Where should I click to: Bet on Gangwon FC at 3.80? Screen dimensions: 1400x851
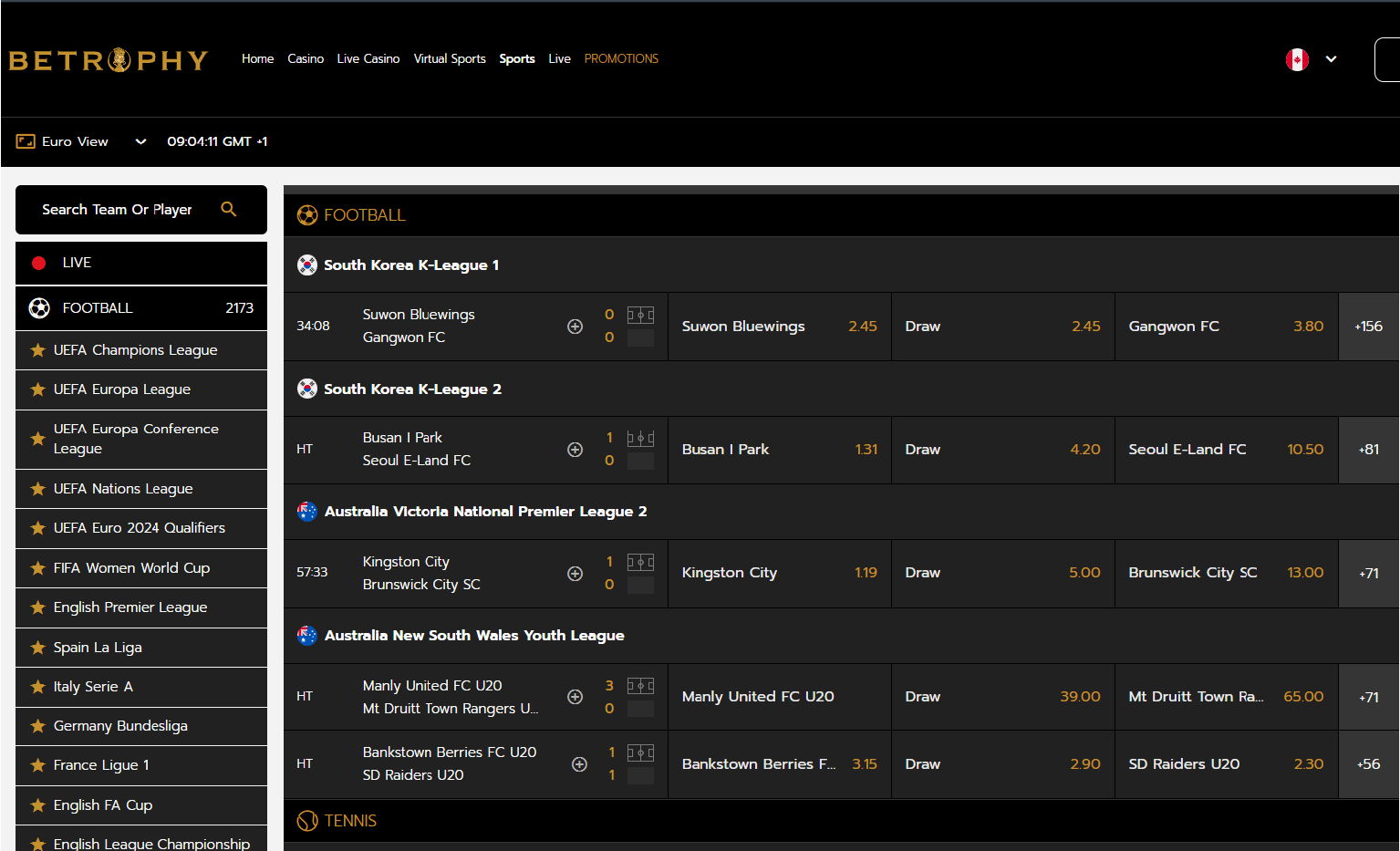[x=1226, y=327]
